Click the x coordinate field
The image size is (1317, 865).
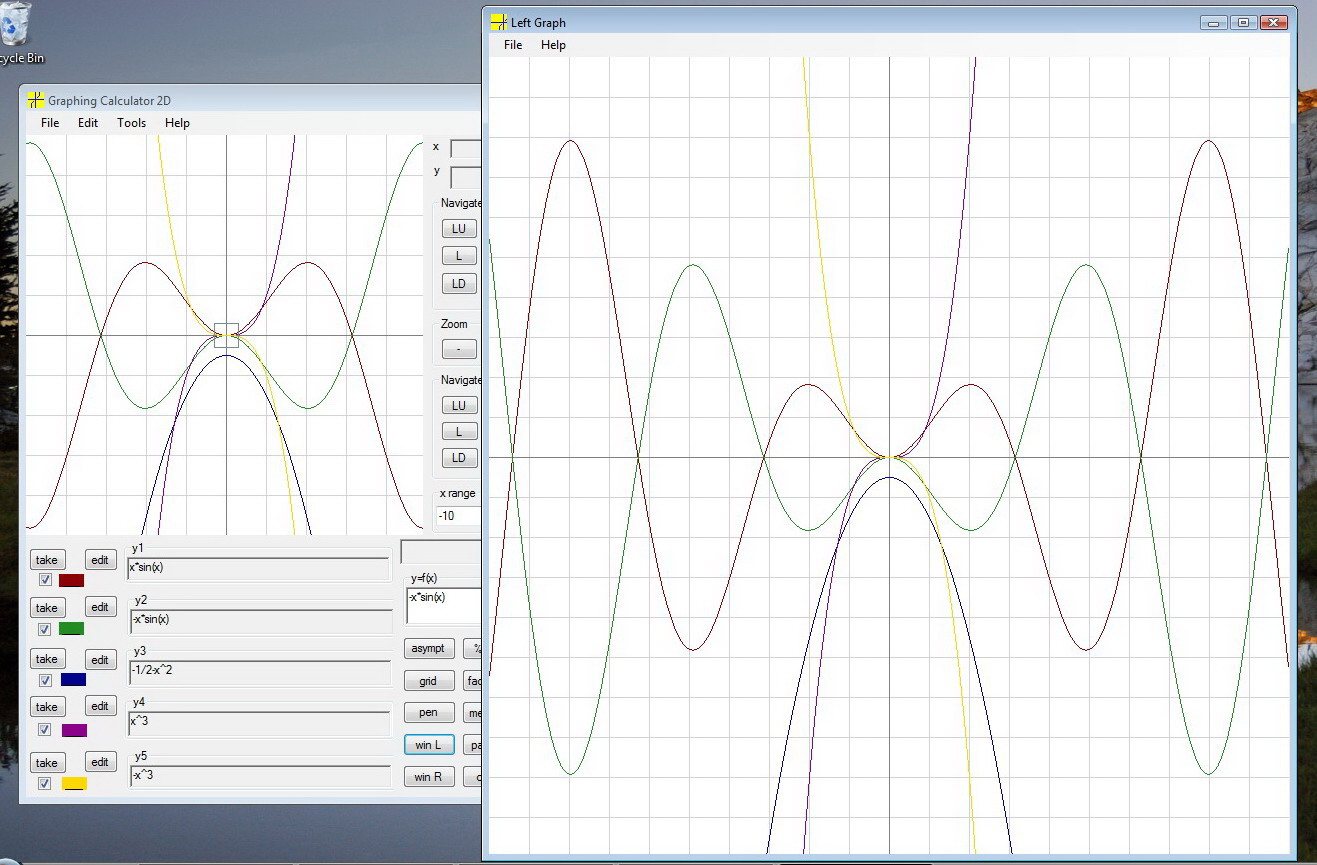[x=466, y=148]
